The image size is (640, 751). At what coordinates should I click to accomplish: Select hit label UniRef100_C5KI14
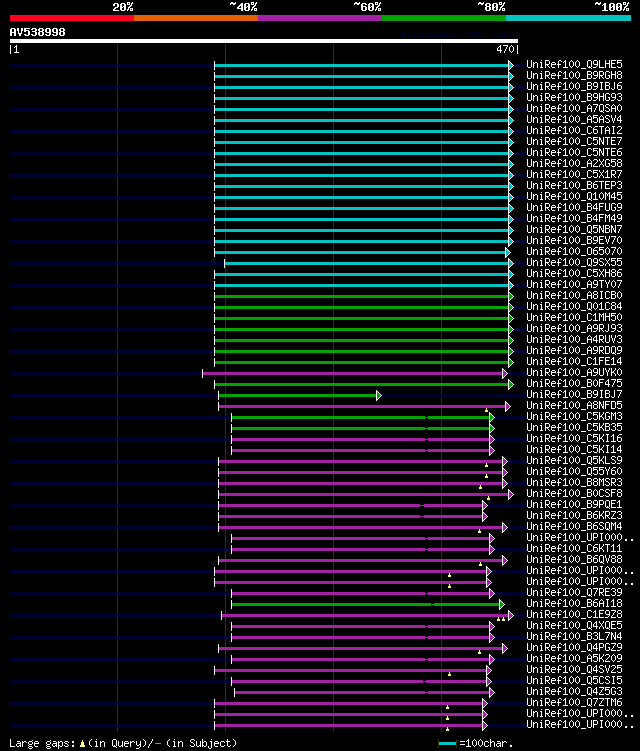pyautogui.click(x=574, y=450)
